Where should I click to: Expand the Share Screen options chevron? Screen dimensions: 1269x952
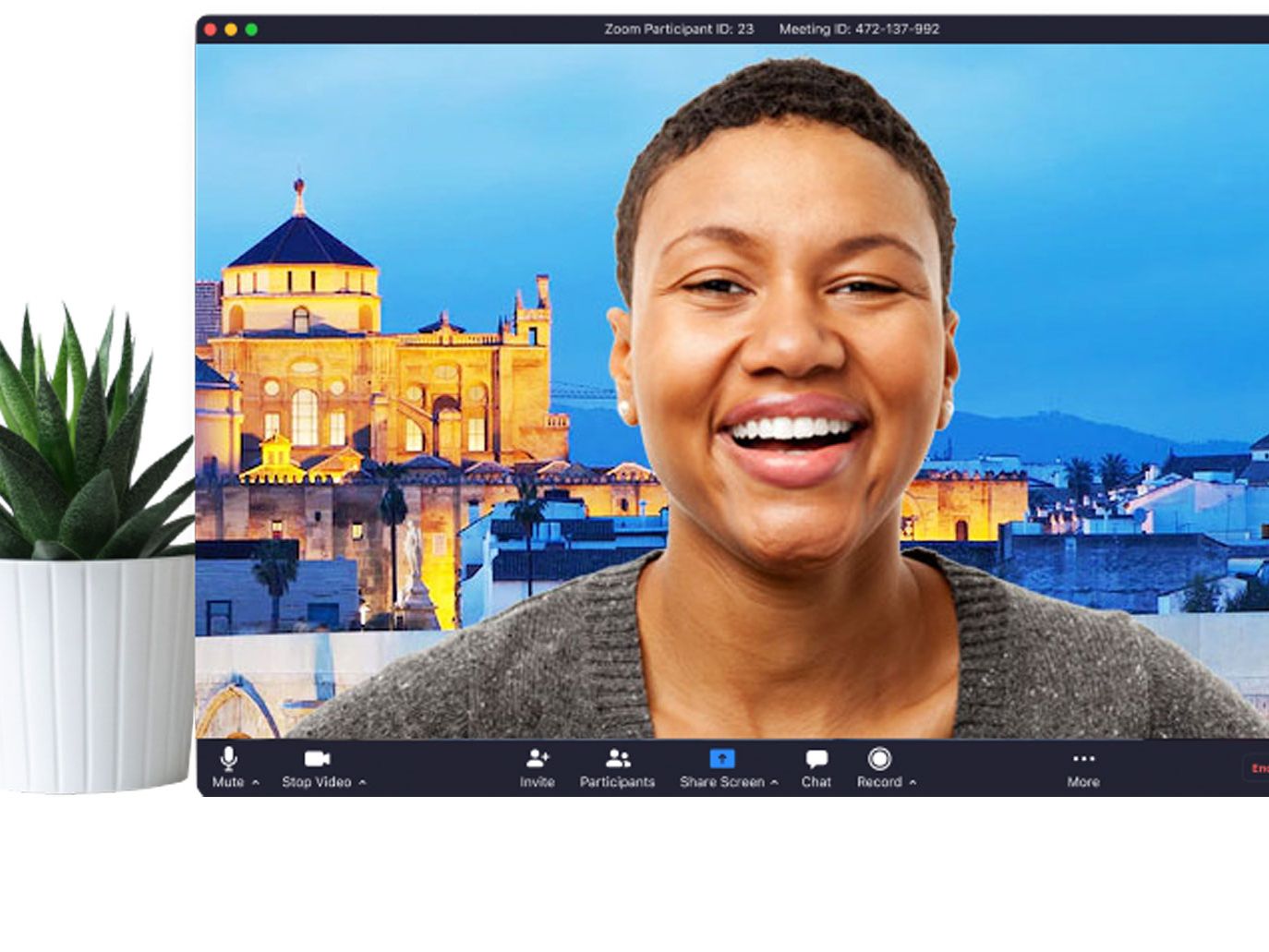pyautogui.click(x=773, y=783)
